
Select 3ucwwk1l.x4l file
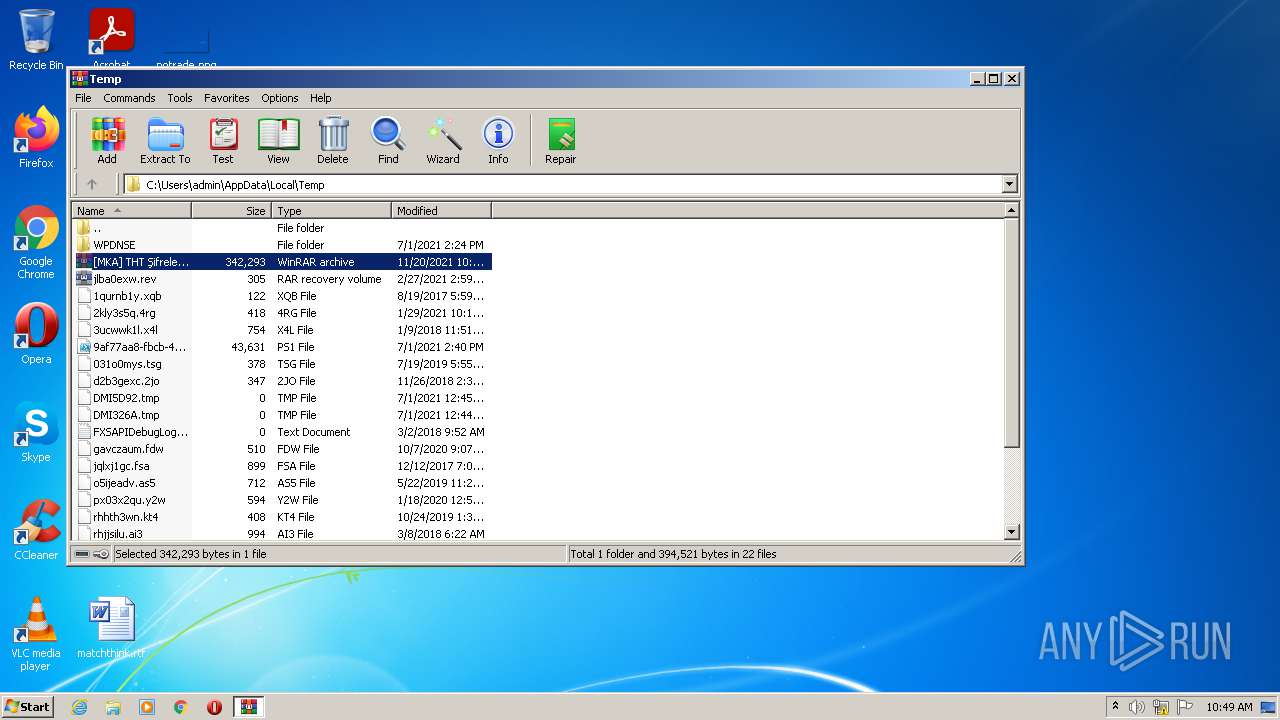tap(282, 330)
